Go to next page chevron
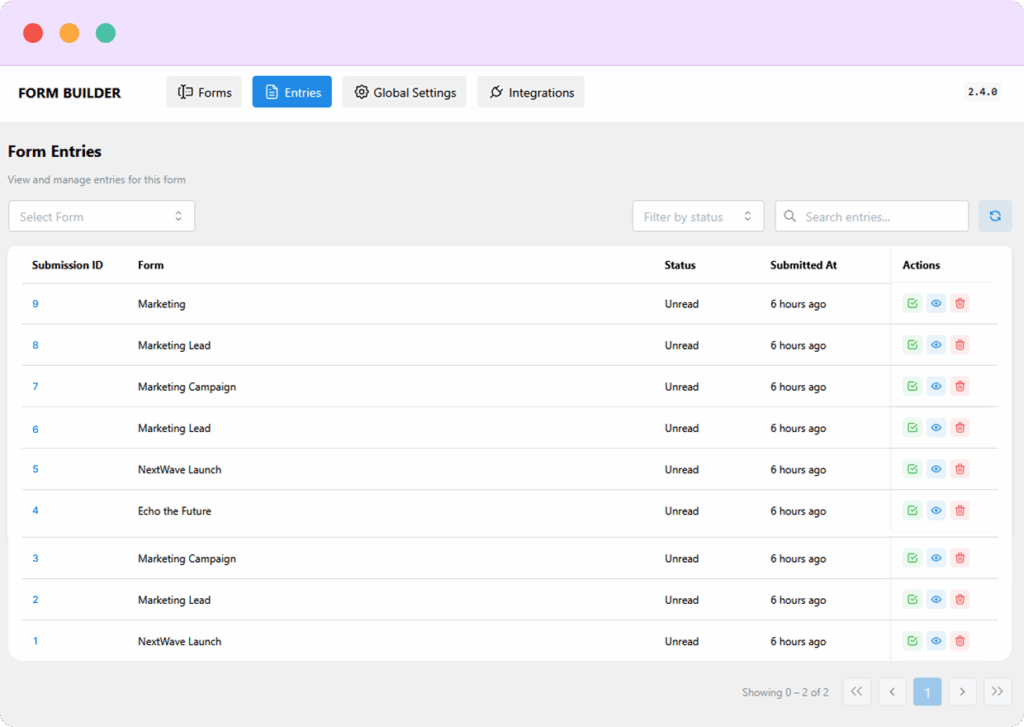Image resolution: width=1024 pixels, height=727 pixels. (x=962, y=691)
